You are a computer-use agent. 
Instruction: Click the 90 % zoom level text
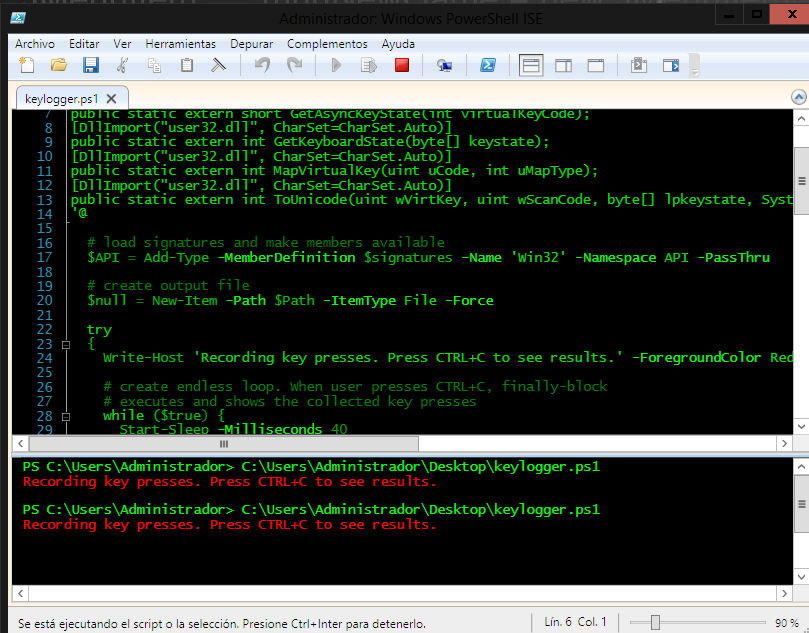point(786,623)
